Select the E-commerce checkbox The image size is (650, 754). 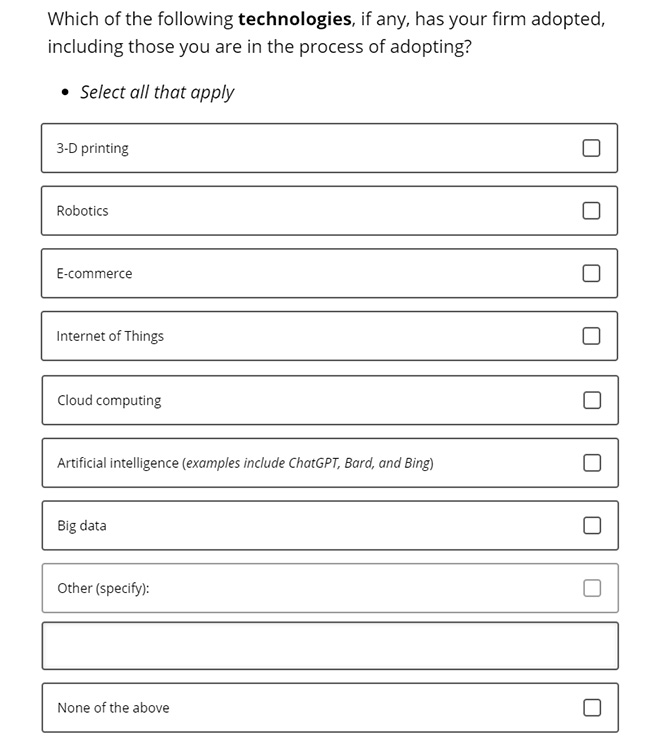[591, 273]
